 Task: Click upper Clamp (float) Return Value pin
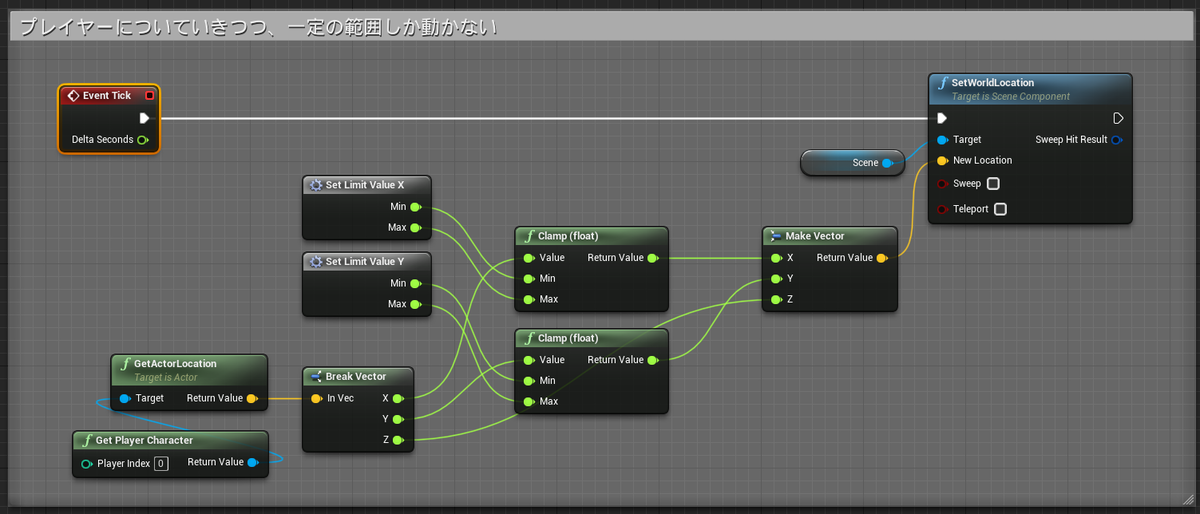pos(653,257)
